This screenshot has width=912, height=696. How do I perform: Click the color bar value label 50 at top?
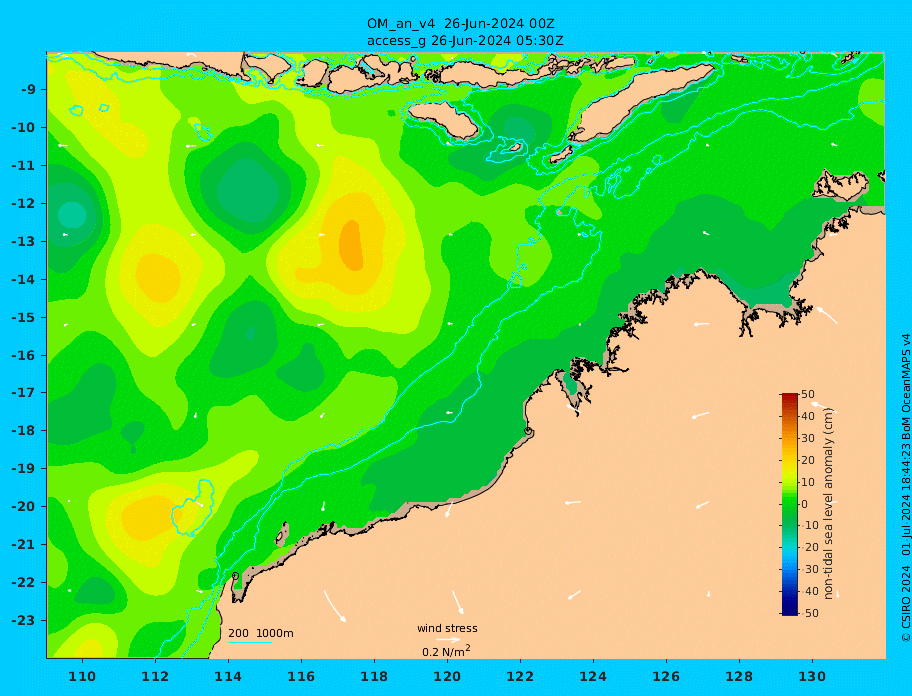808,395
